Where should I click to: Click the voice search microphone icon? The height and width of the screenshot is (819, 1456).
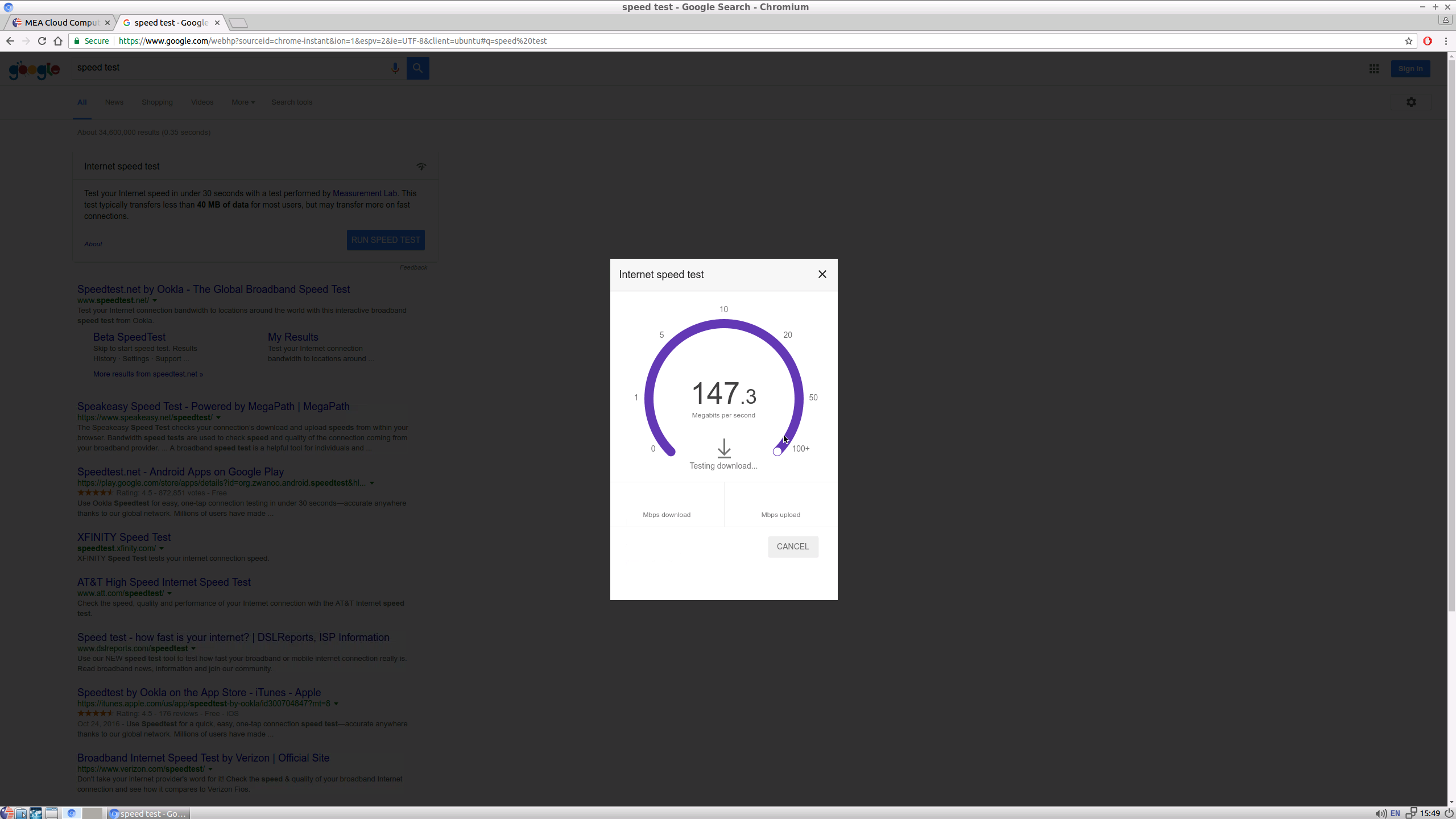[395, 68]
